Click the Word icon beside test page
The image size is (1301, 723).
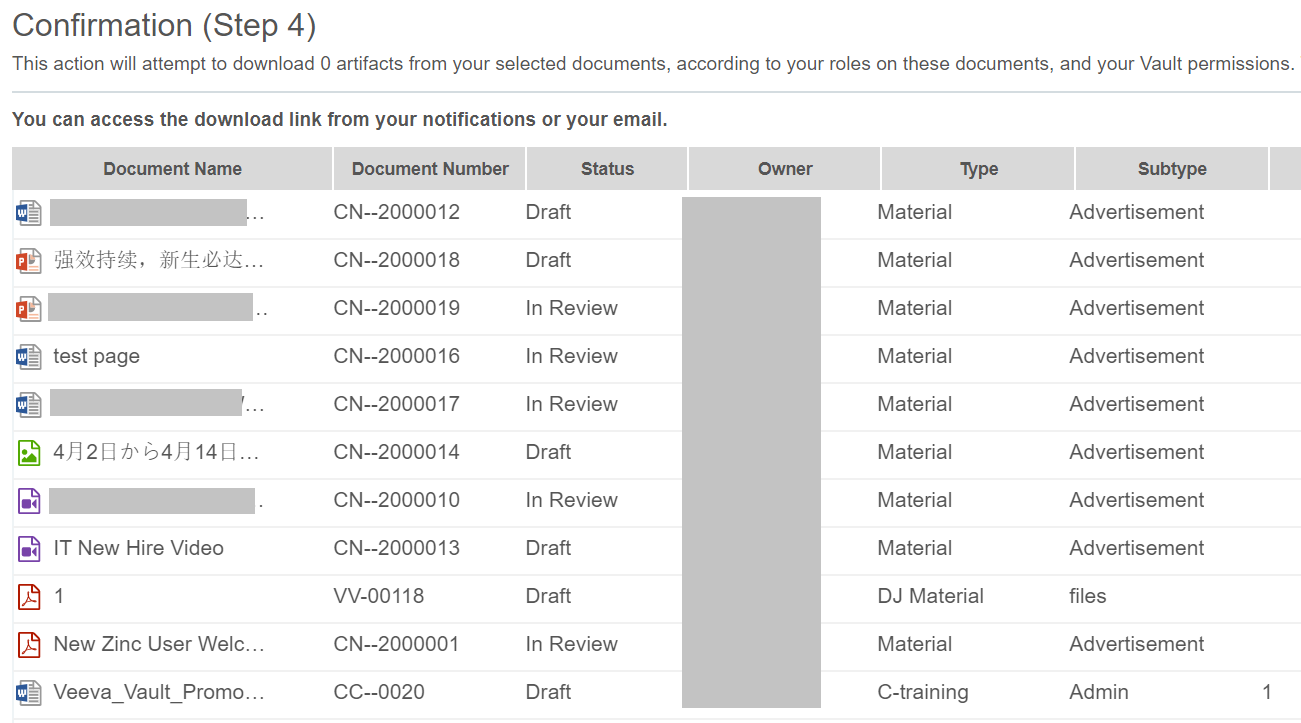pyautogui.click(x=29, y=357)
